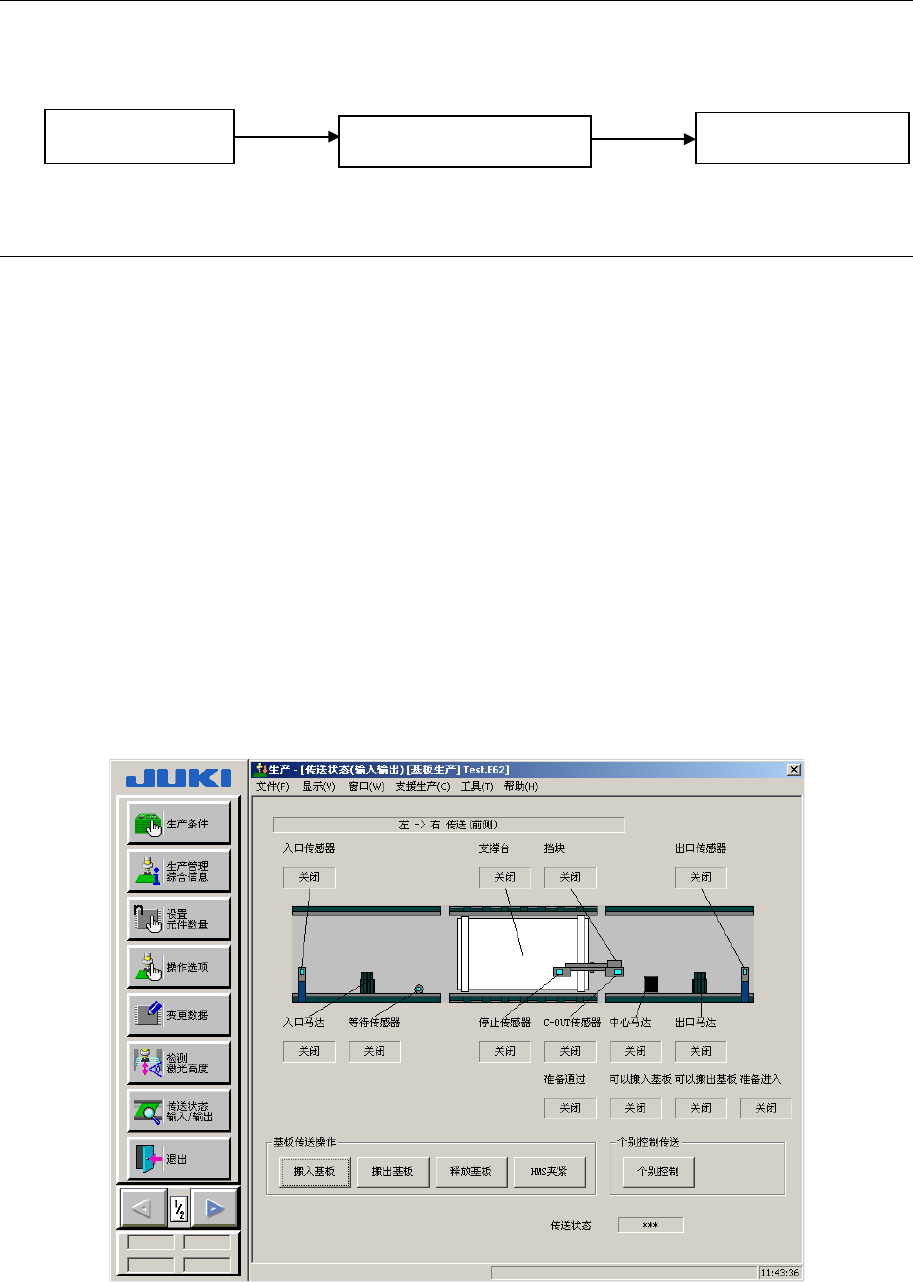
Task: Click the JUKI logo
Action: point(179,778)
